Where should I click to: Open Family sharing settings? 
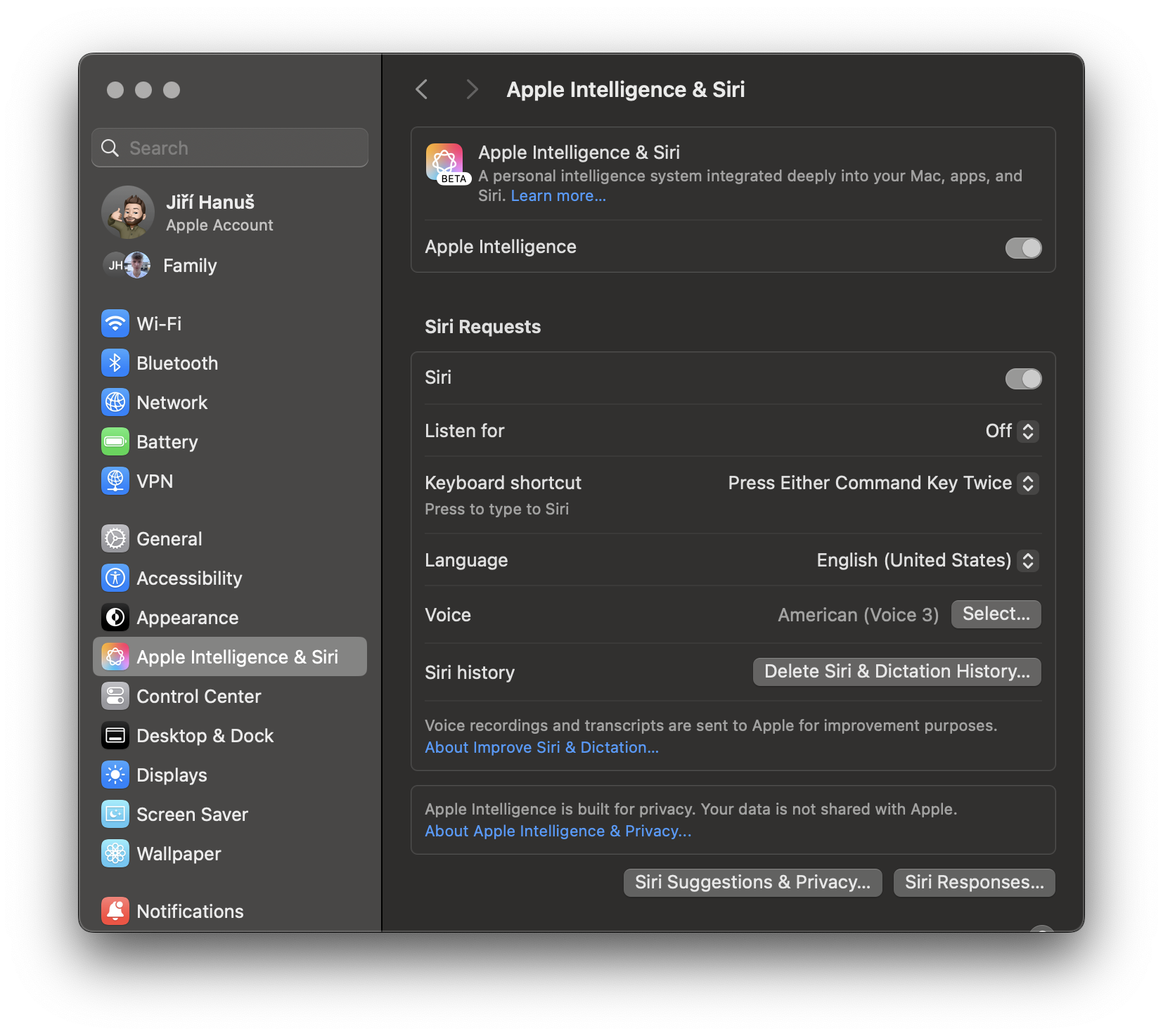pyautogui.click(x=230, y=265)
